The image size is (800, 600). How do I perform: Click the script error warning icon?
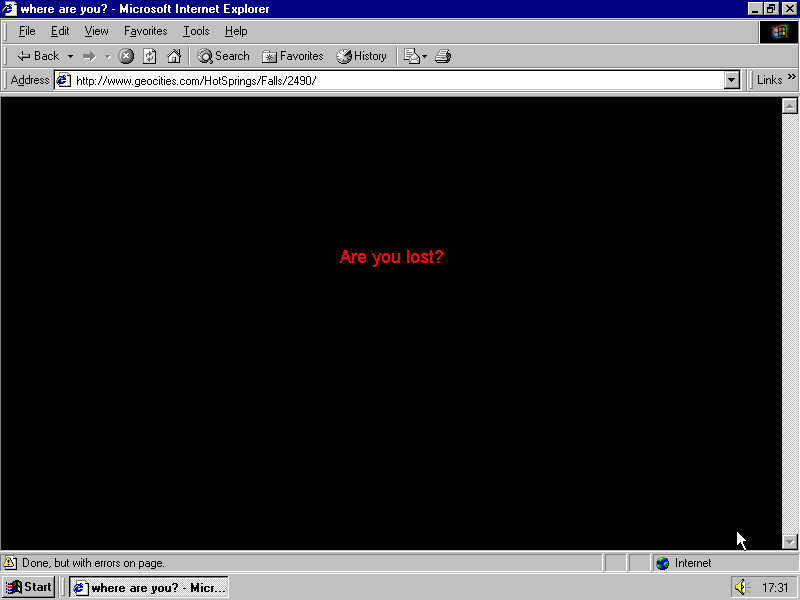pyautogui.click(x=10, y=563)
